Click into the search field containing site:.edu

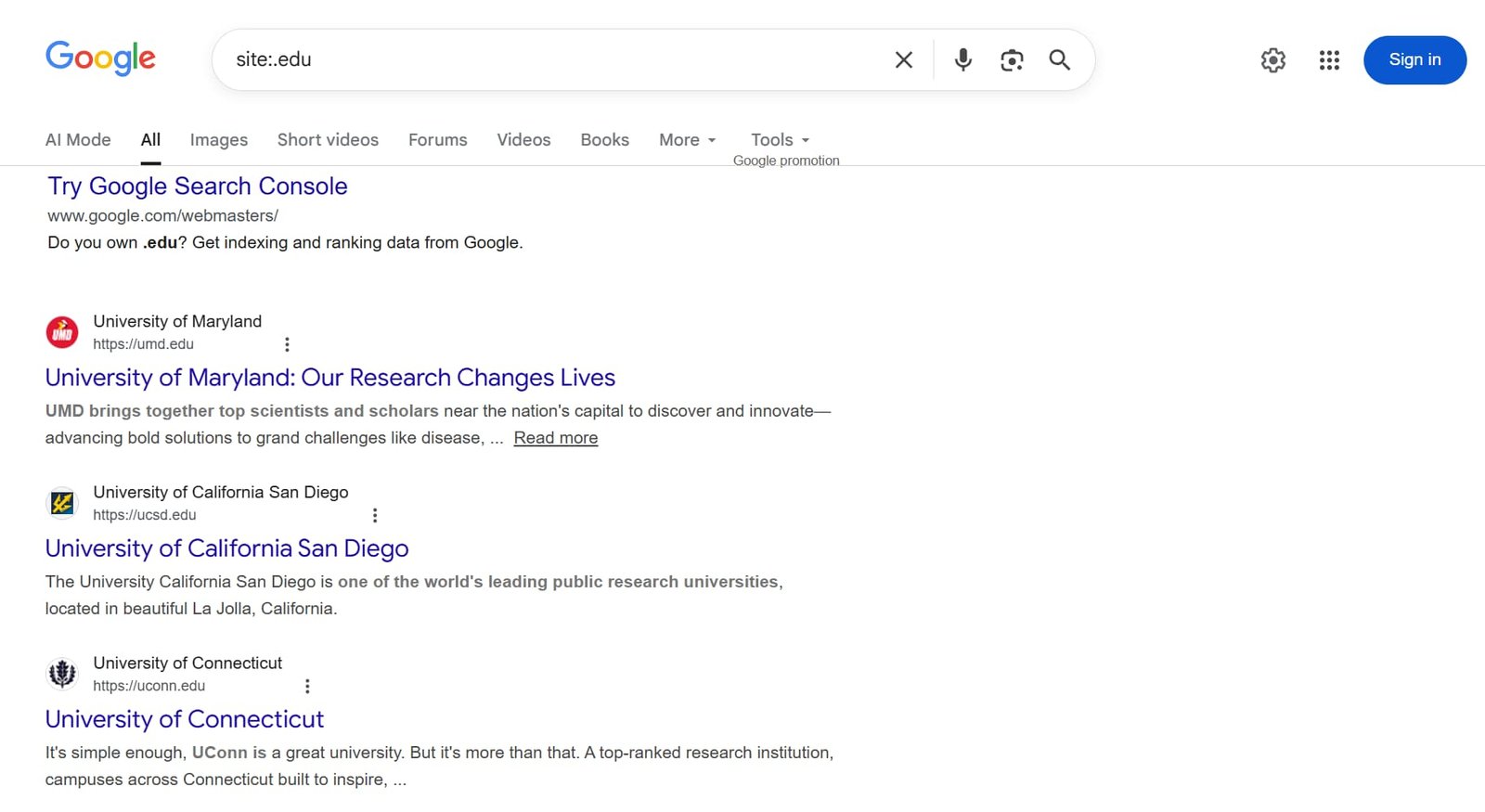(x=557, y=60)
